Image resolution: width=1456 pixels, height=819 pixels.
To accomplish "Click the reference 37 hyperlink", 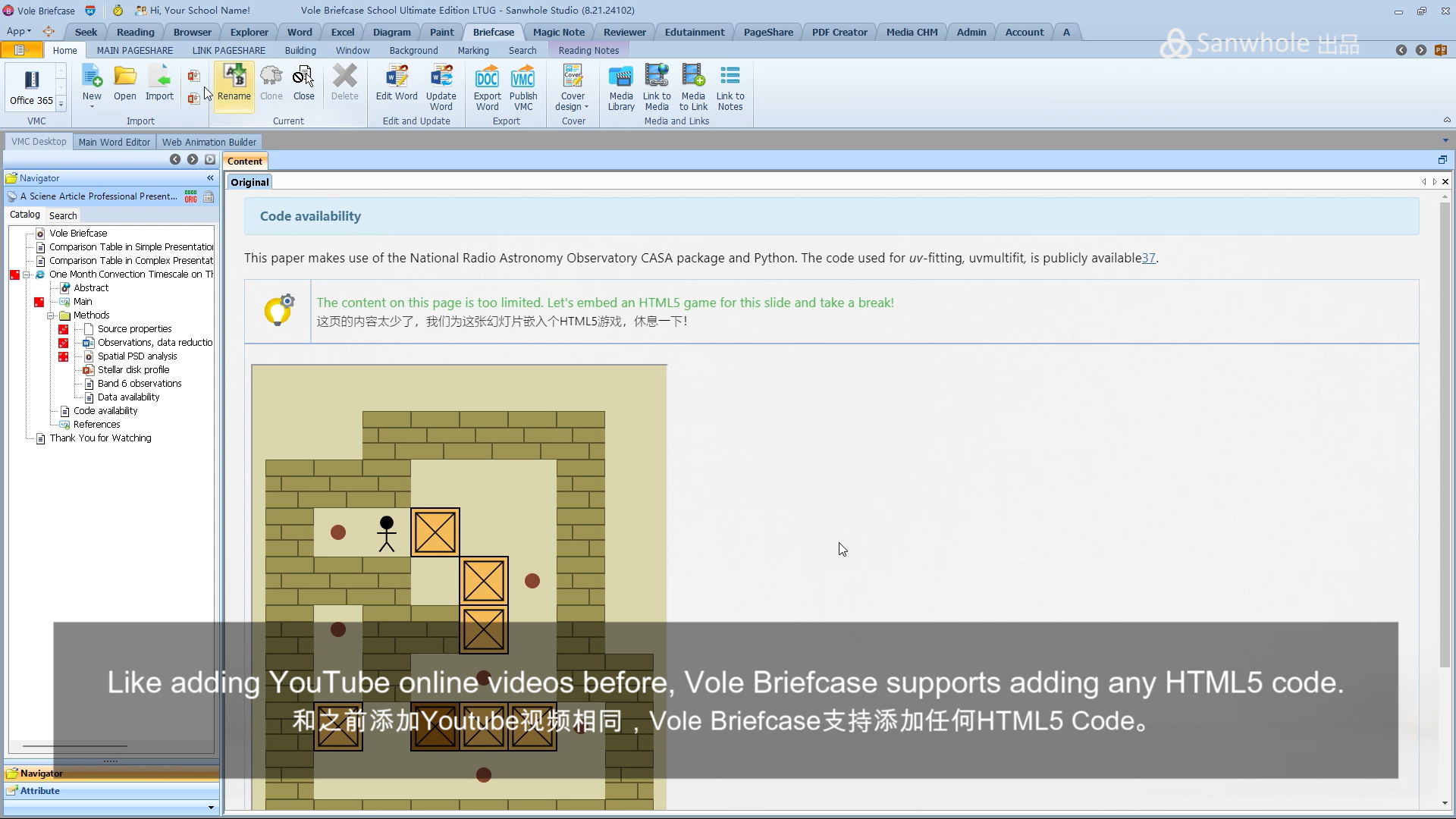I will point(1148,258).
